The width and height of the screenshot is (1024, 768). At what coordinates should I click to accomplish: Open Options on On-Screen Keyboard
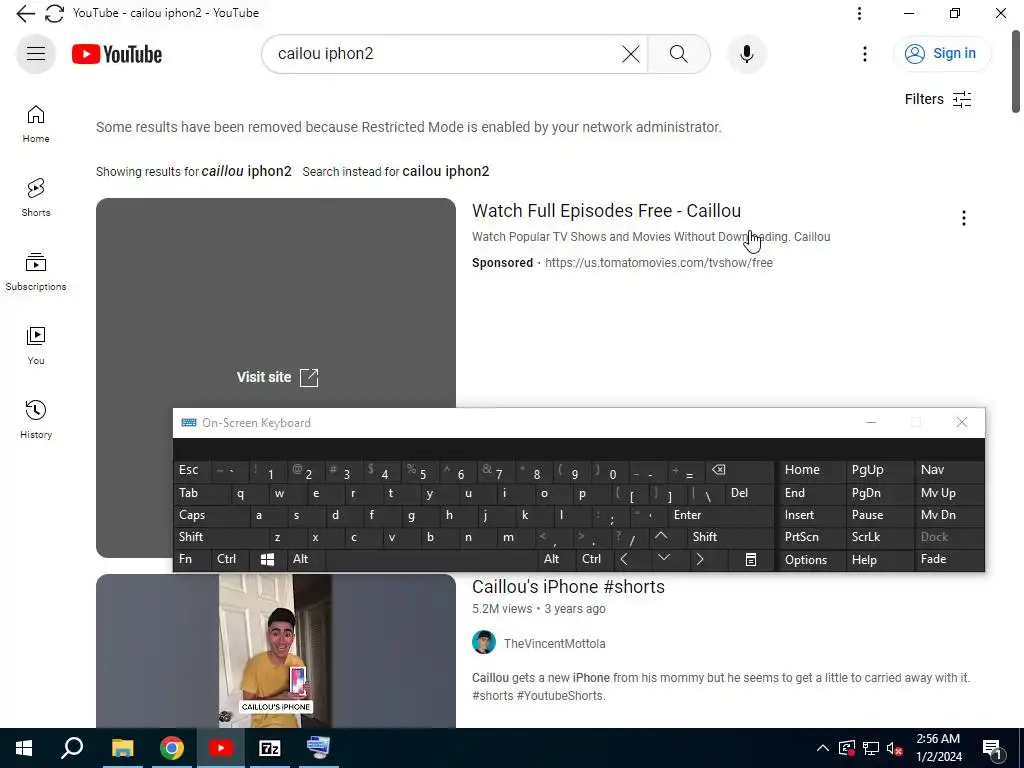[812, 560]
